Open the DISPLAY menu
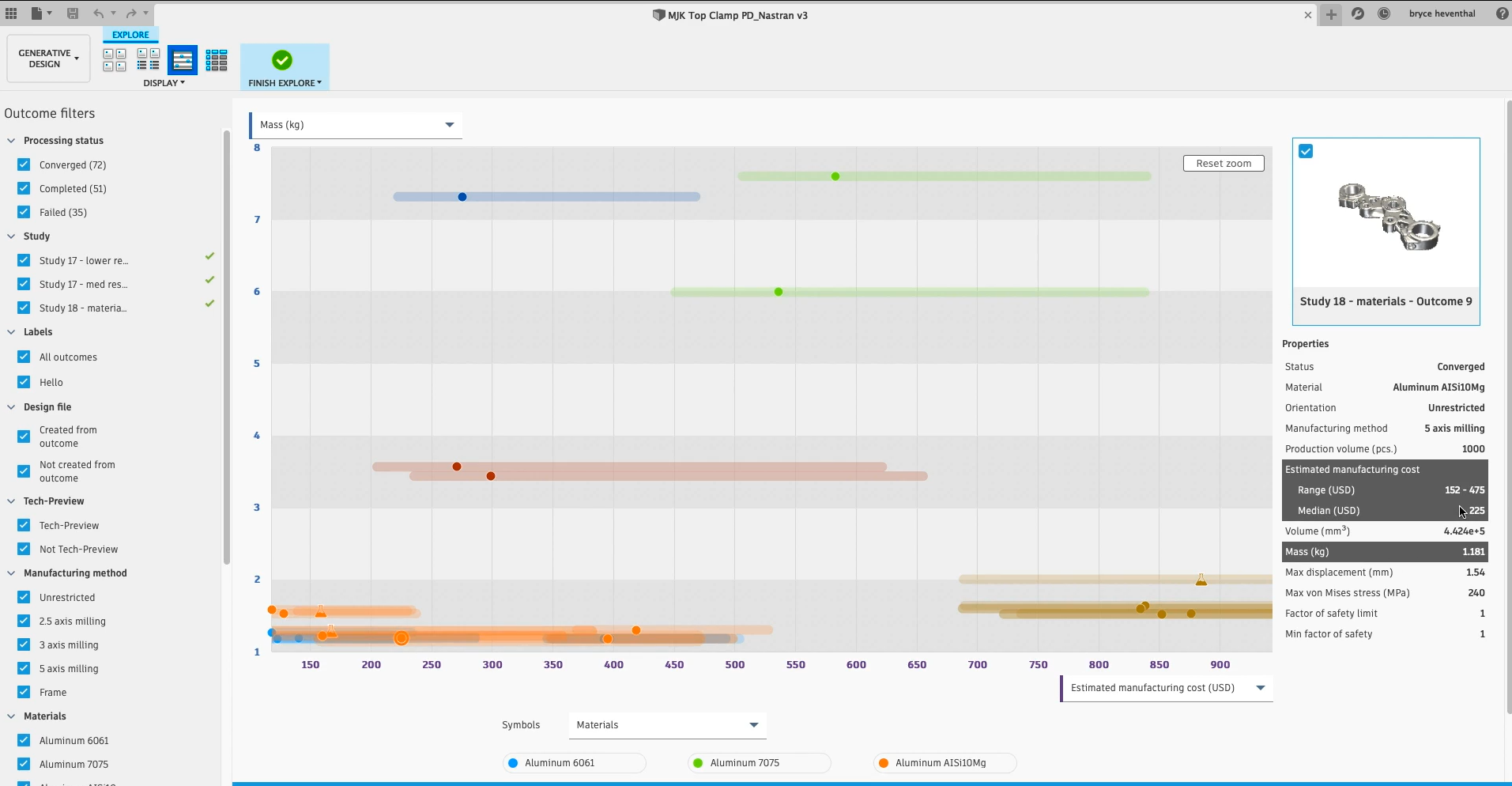1512x786 pixels. (164, 83)
